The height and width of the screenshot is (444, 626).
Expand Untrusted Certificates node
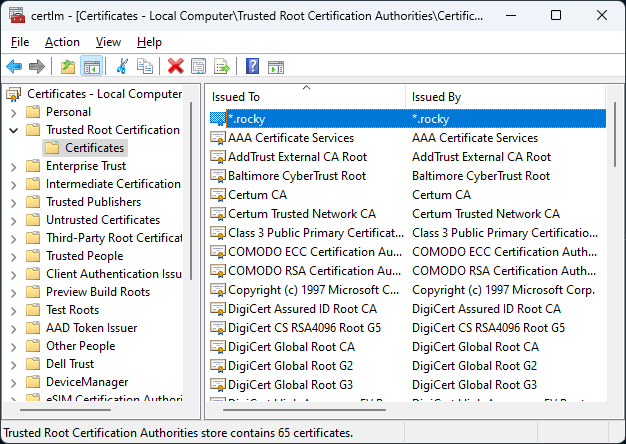pyautogui.click(x=14, y=221)
